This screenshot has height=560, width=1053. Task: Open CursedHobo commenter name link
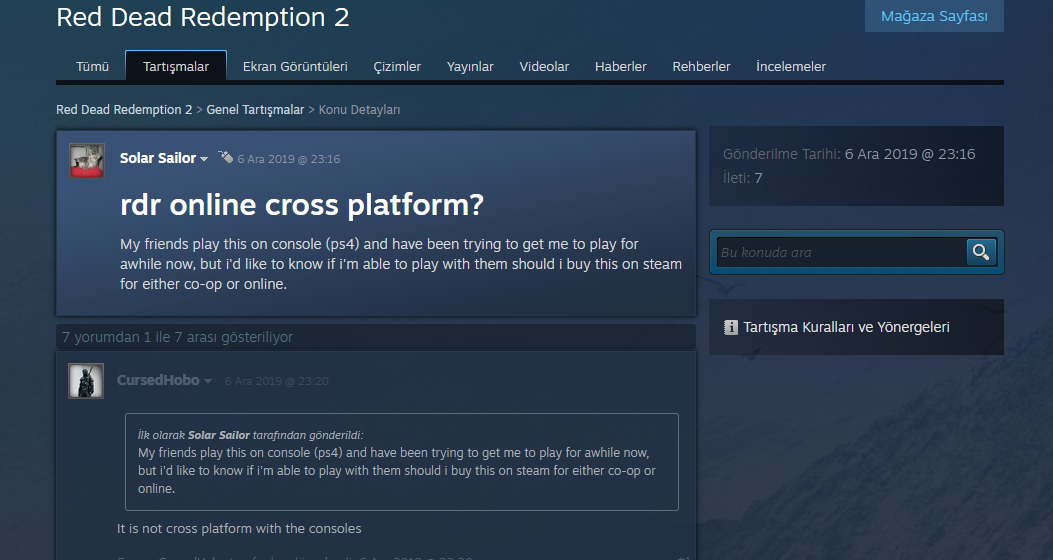pos(158,380)
